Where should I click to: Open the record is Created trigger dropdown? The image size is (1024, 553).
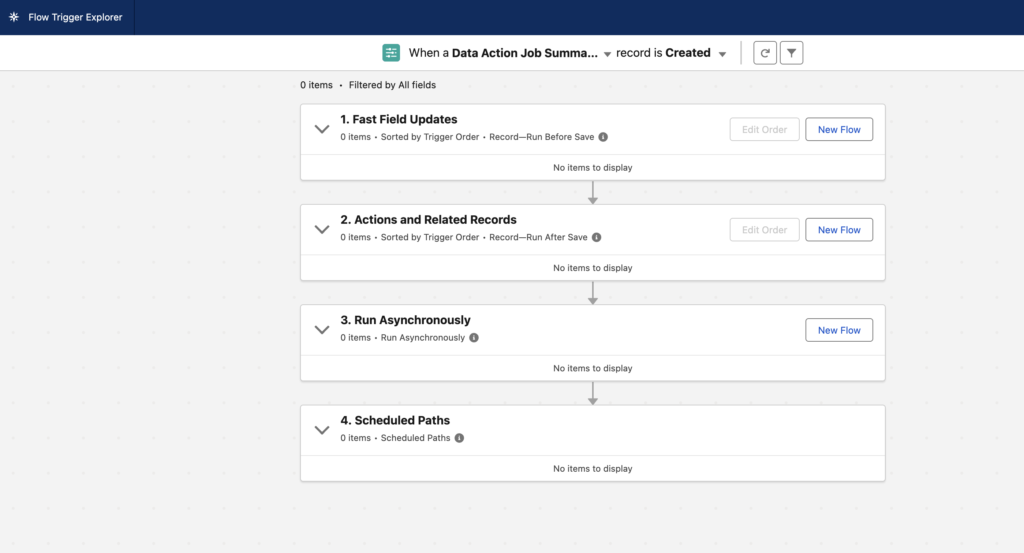point(722,54)
